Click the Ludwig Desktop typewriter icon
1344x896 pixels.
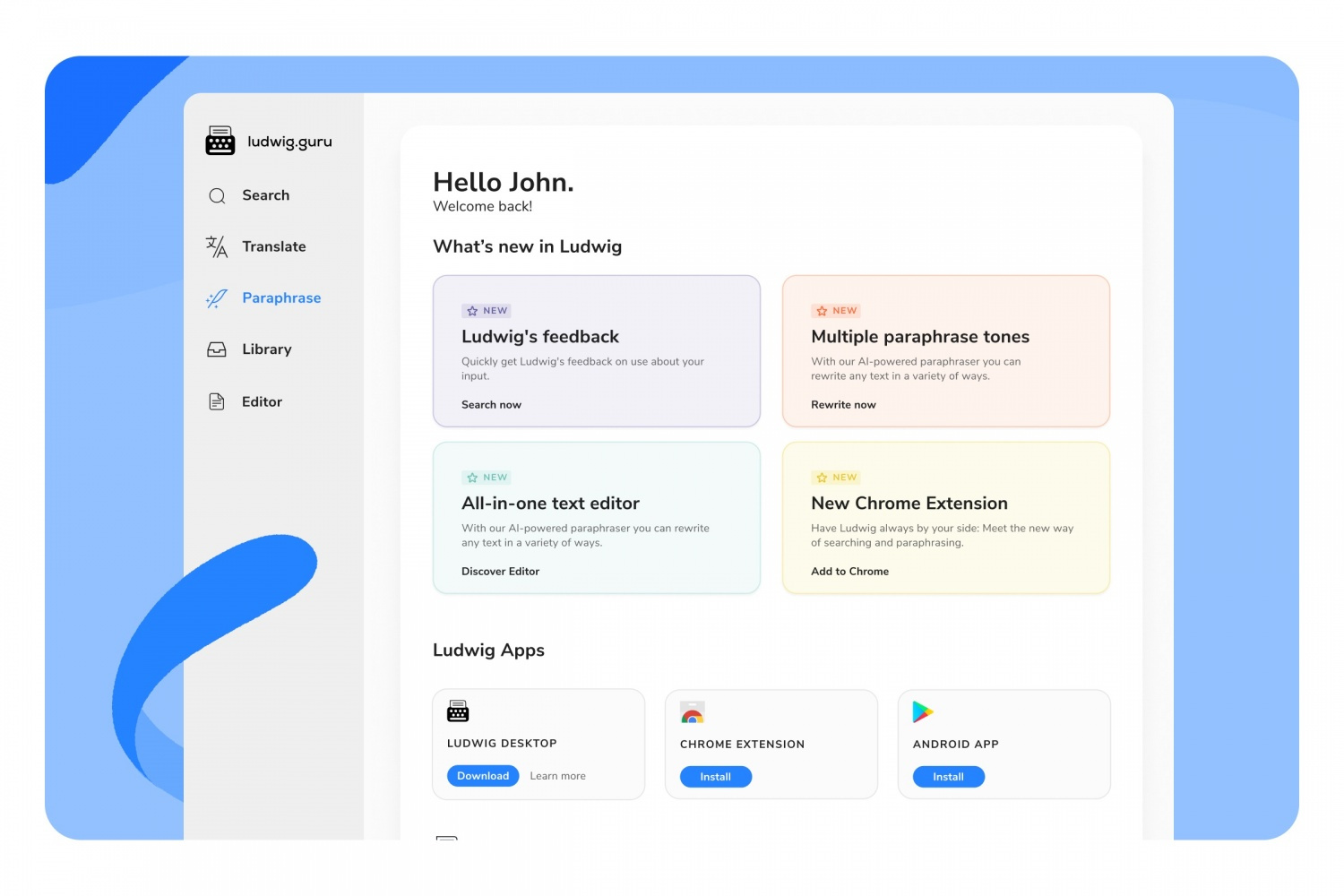pos(458,711)
